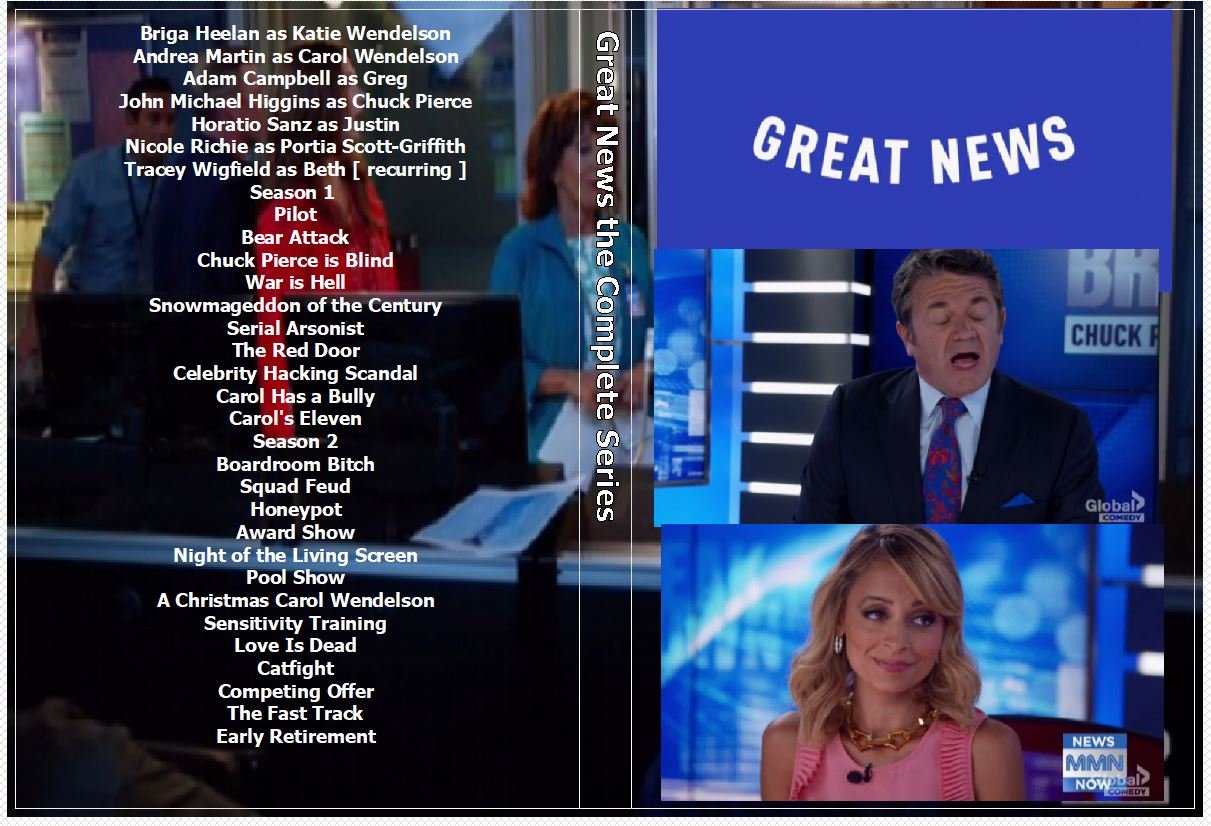
Task: Select the 'Pilot' episode title
Action: (x=295, y=215)
